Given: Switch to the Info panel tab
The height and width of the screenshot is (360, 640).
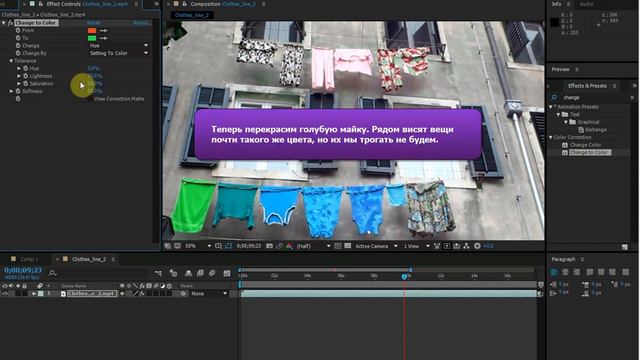Looking at the screenshot, I should point(556,4).
